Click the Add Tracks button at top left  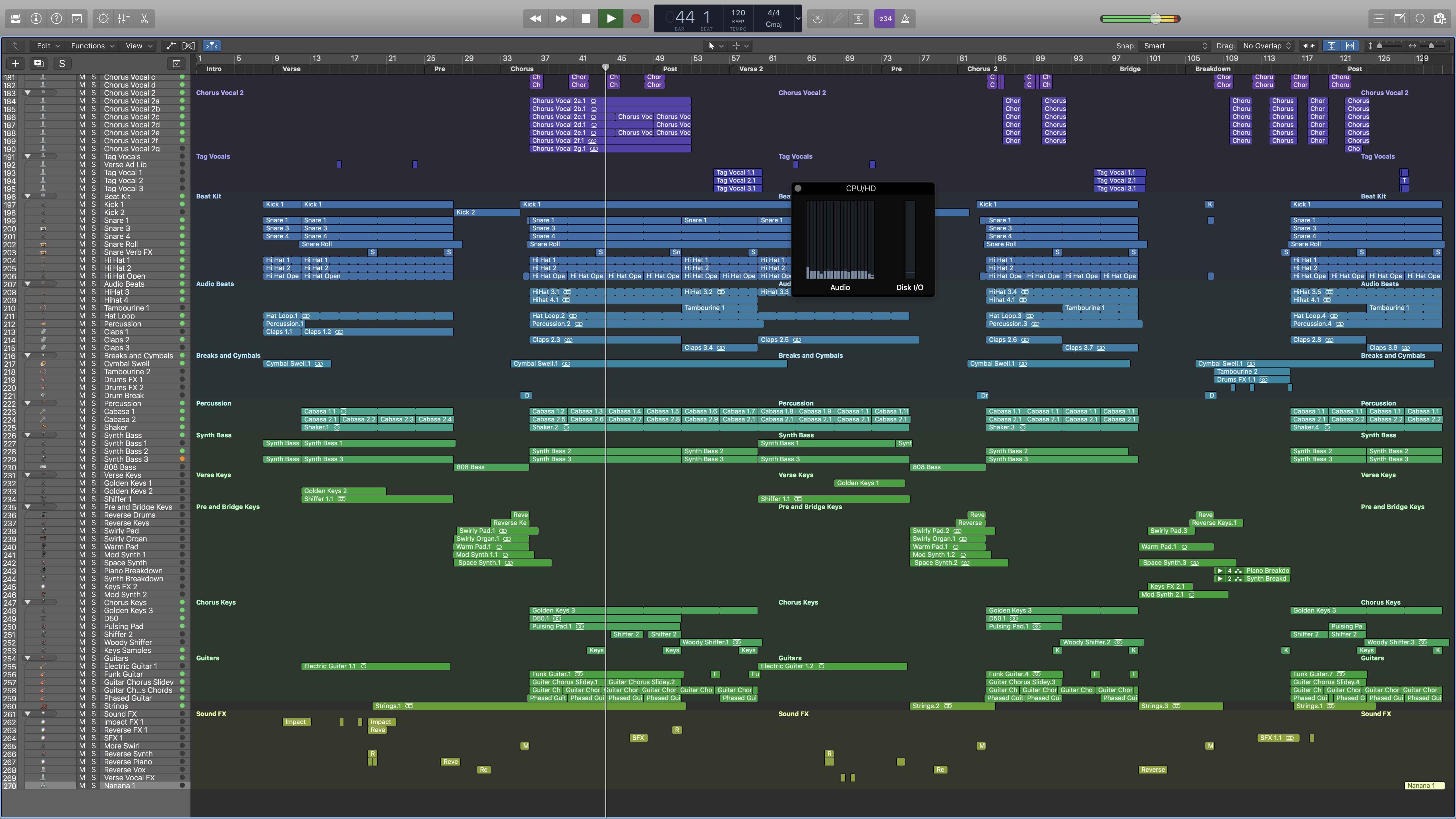(x=15, y=63)
